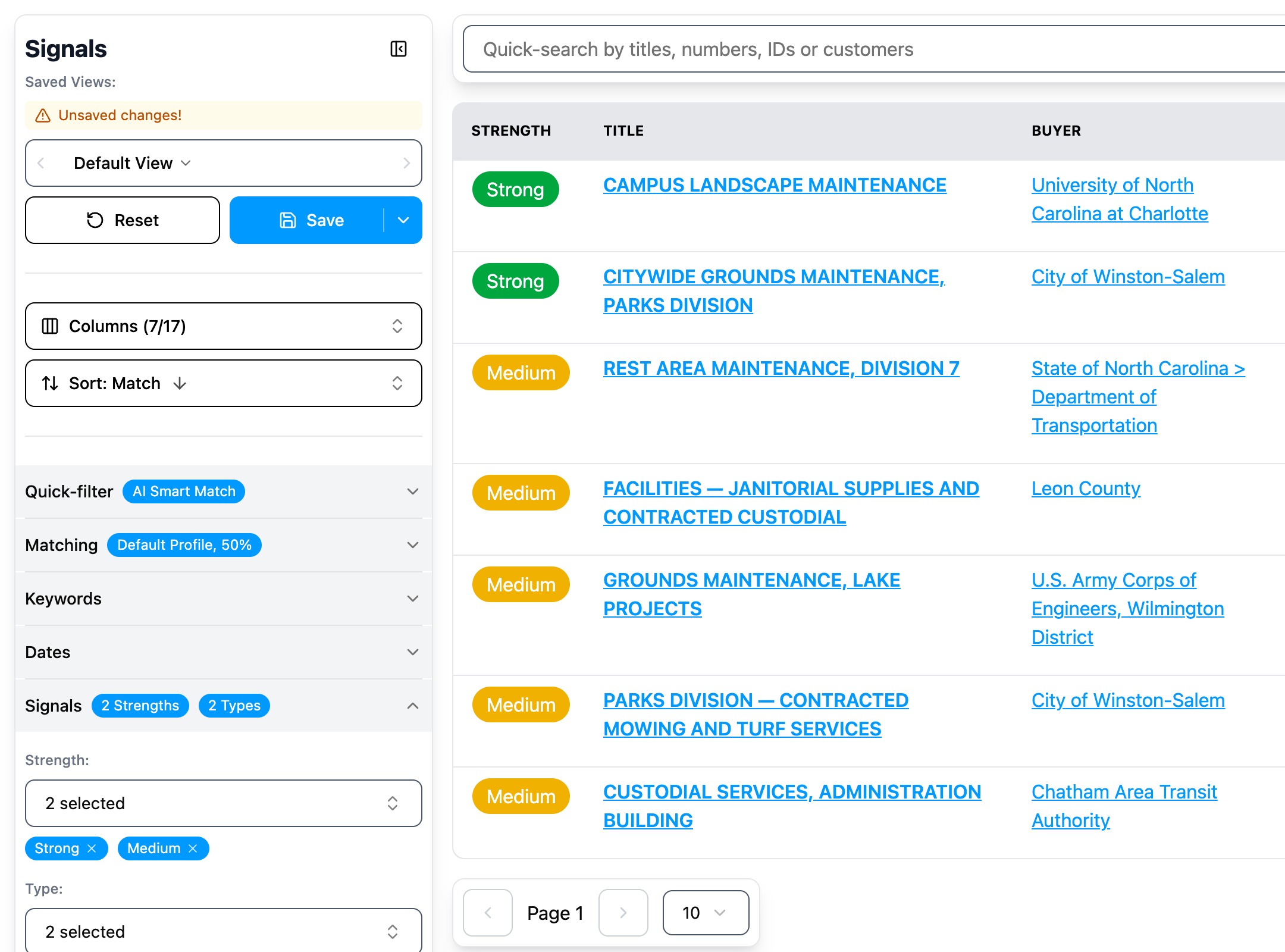Image resolution: width=1285 pixels, height=952 pixels.
Task: Click the STRENGTH column header
Action: [511, 131]
